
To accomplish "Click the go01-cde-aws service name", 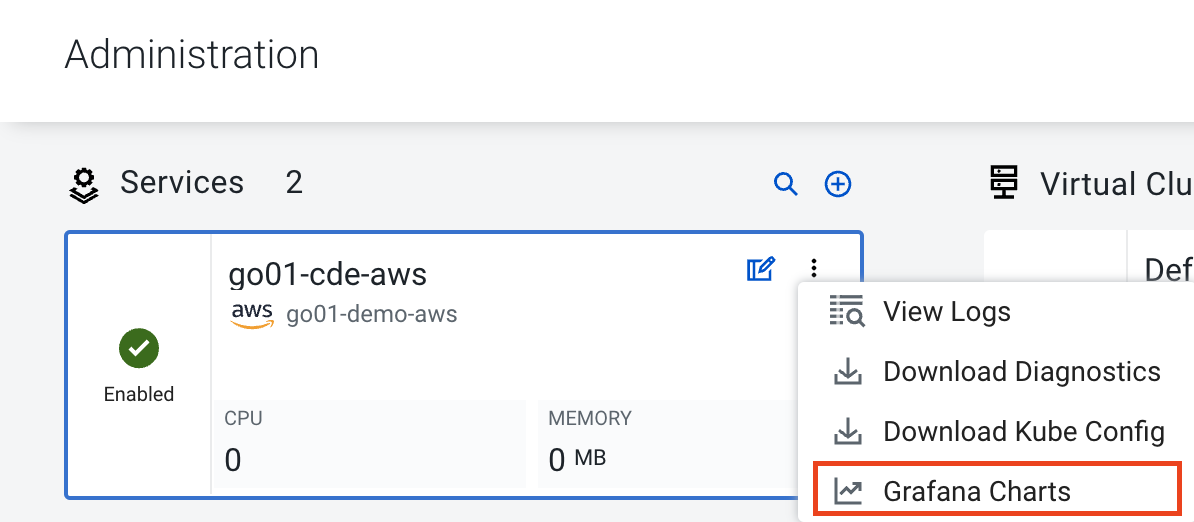I will [x=328, y=274].
